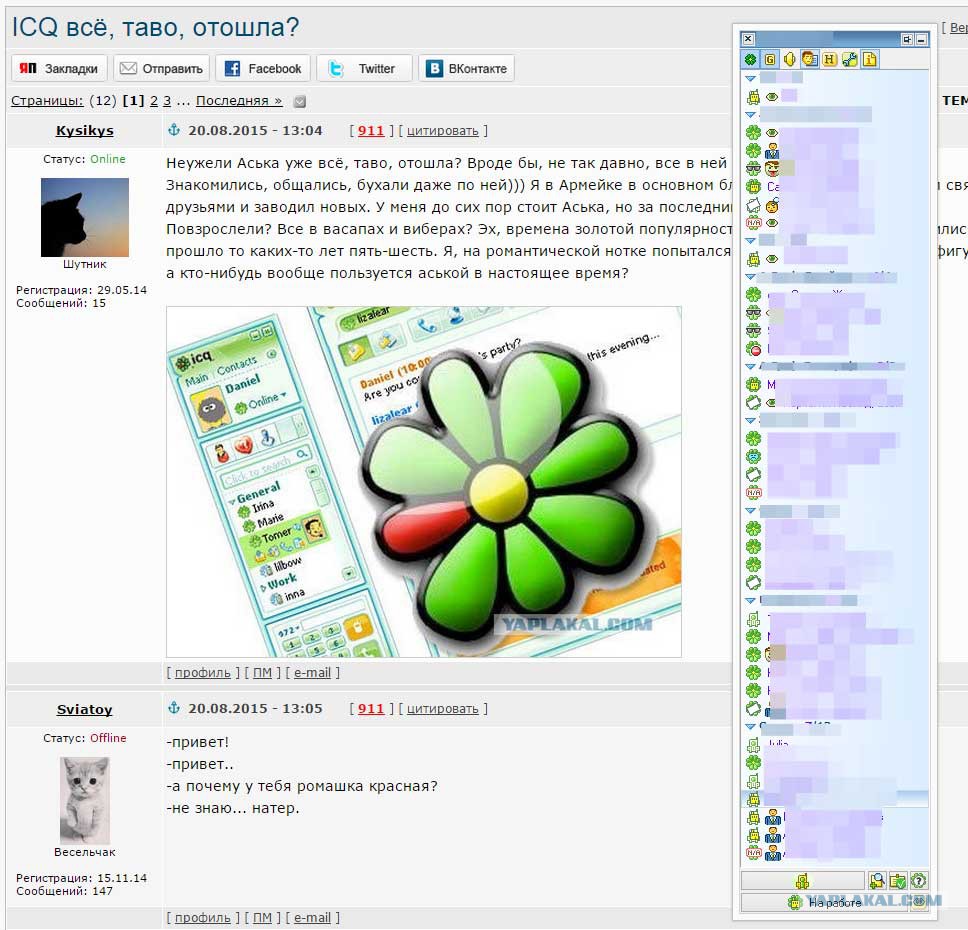
Task: Click the dock/pin button in ICQ title bar
Action: point(907,40)
